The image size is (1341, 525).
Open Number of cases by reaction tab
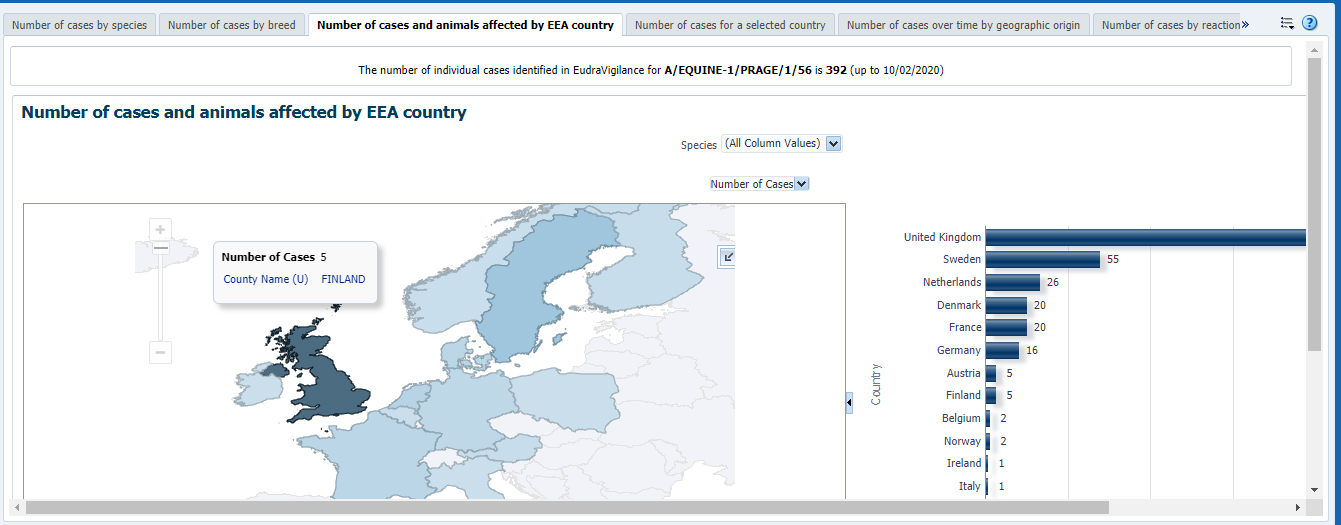[1170, 25]
